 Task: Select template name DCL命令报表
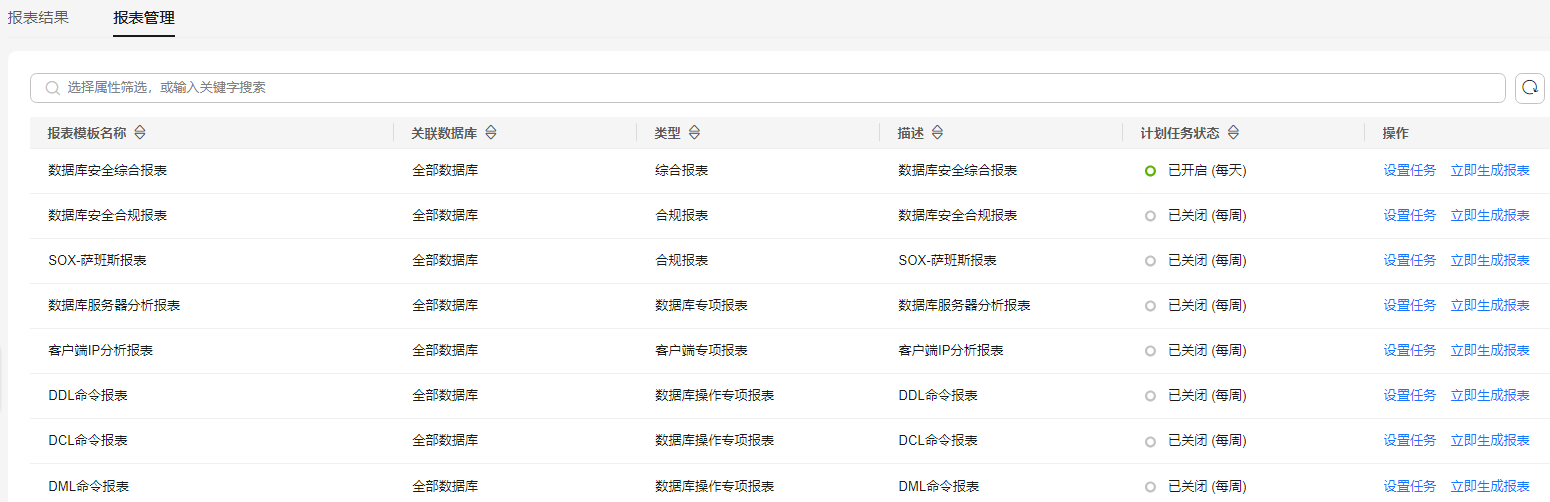(x=88, y=440)
